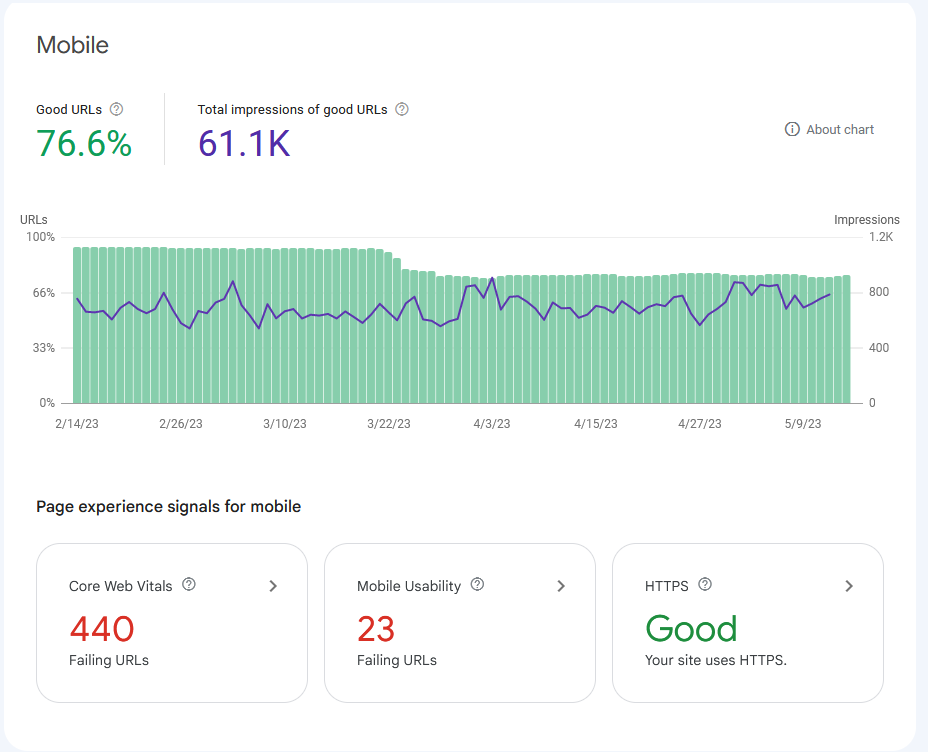Expand the HTTPS report chevron

click(x=849, y=586)
